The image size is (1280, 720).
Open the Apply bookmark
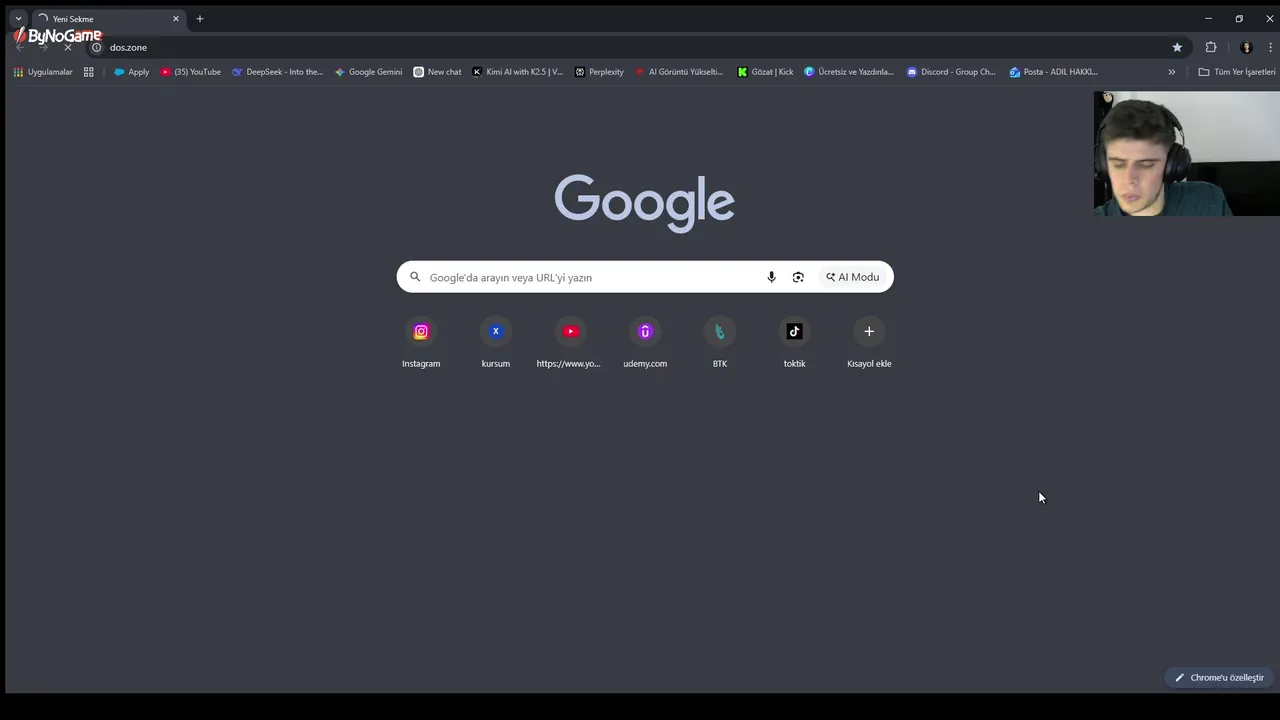coord(131,72)
